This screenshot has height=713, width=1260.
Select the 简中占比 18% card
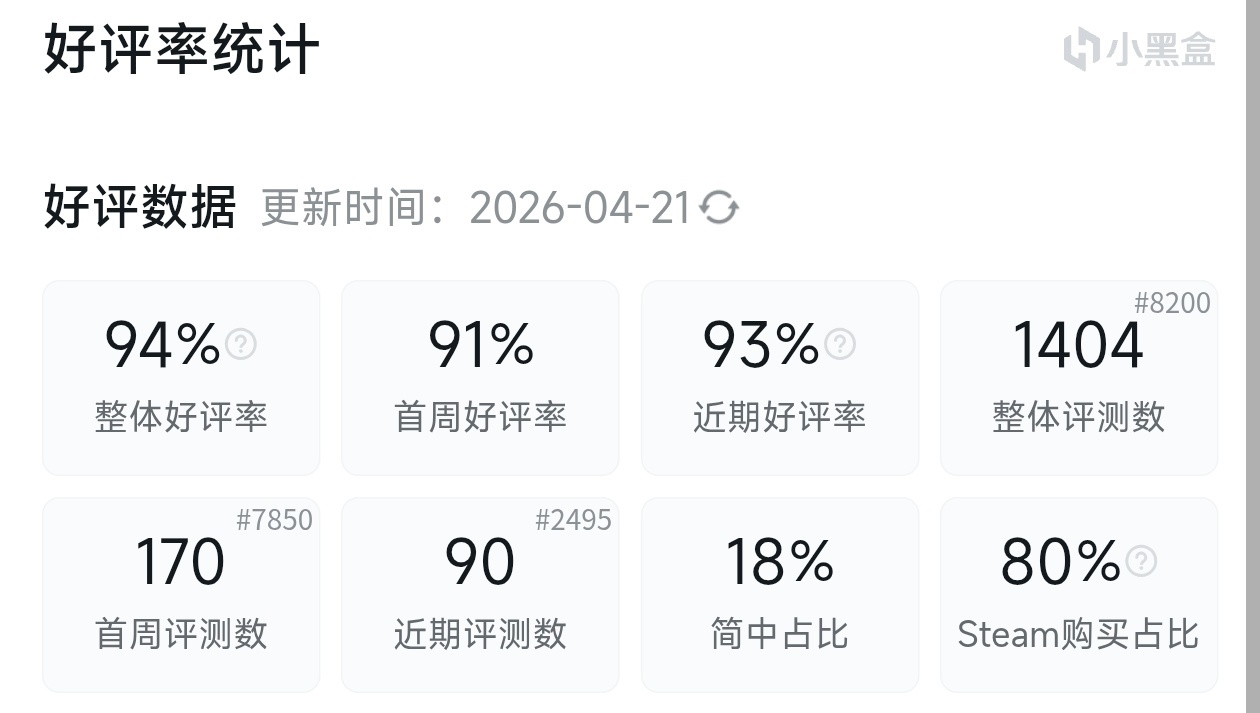pos(779,595)
